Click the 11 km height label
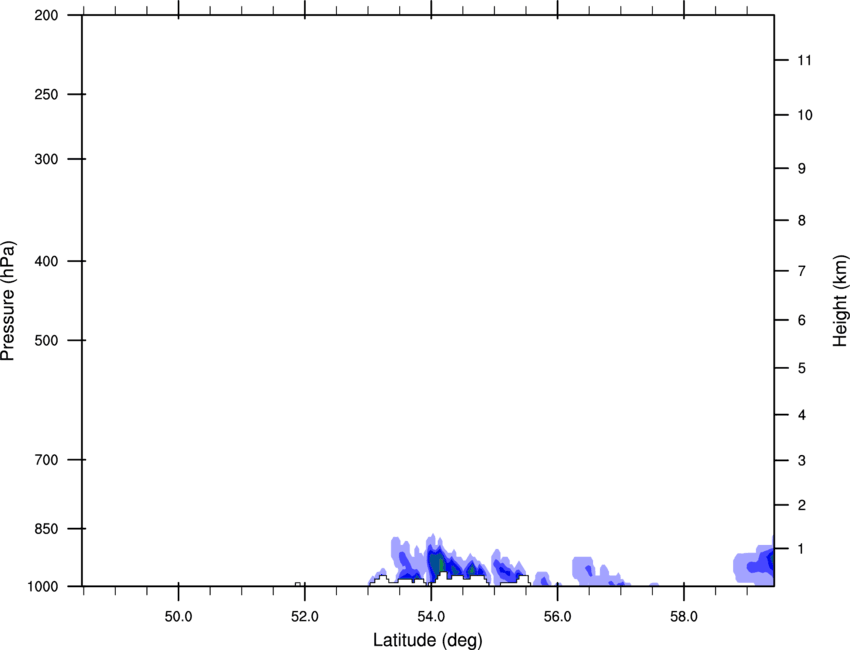850x650 pixels. pyautogui.click(x=805, y=60)
